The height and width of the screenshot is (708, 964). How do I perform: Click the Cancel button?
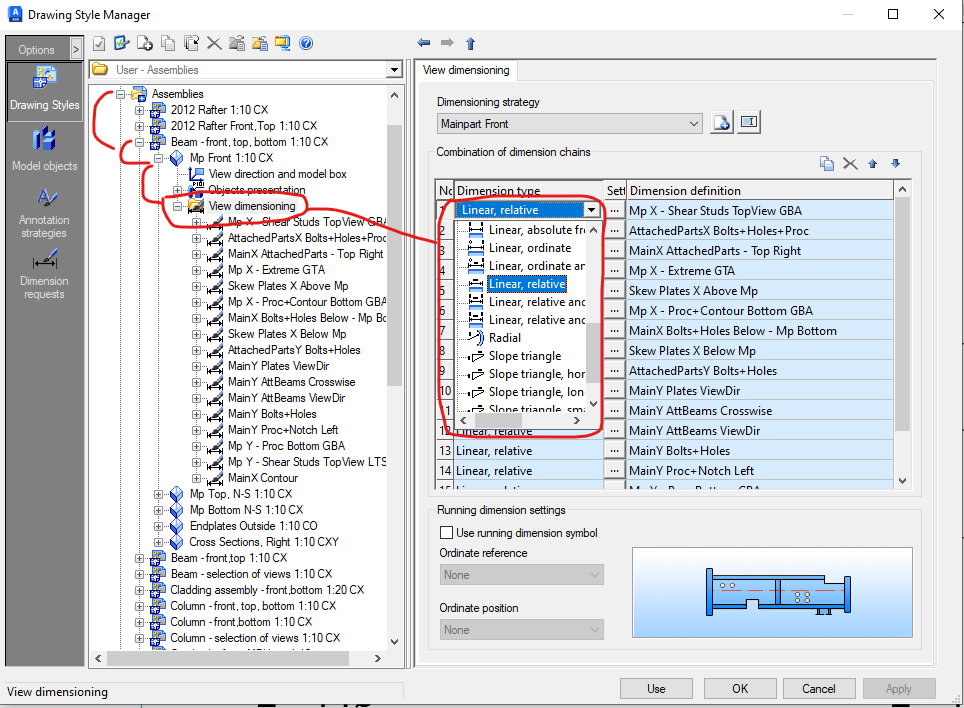818,688
